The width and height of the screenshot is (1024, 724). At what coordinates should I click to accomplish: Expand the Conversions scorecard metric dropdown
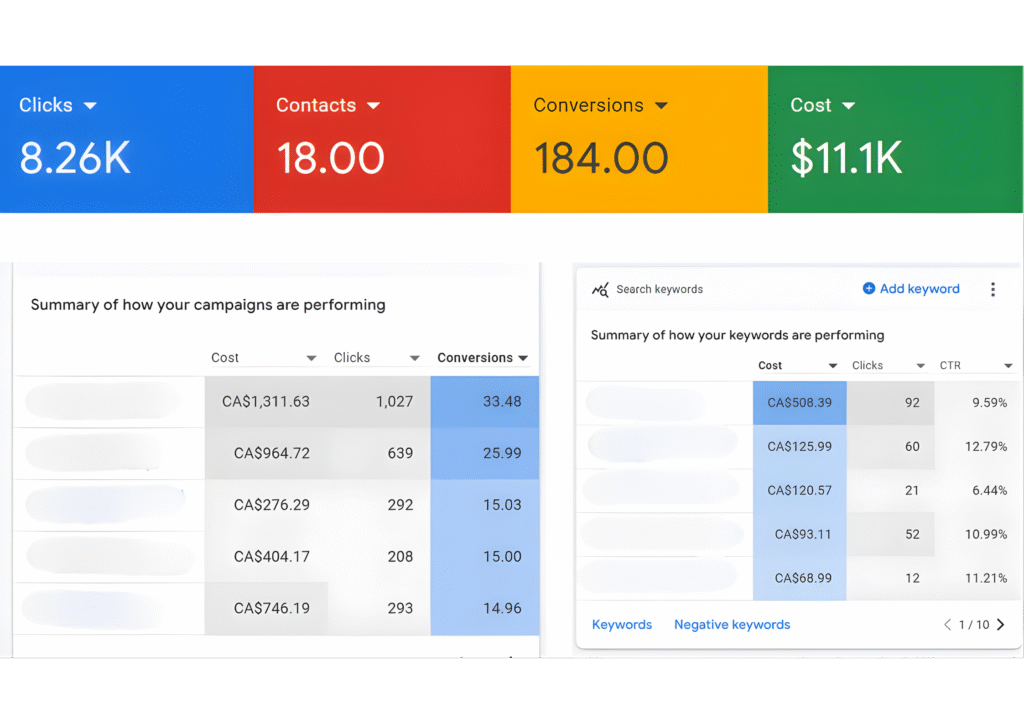(x=661, y=106)
